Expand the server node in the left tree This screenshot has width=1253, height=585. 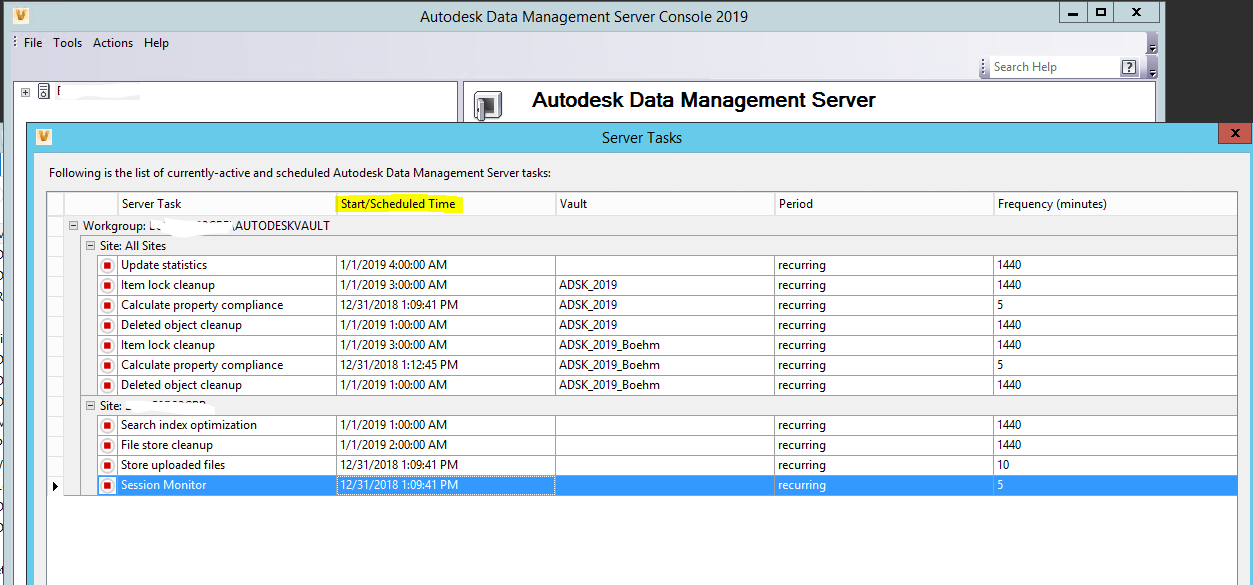tap(24, 90)
